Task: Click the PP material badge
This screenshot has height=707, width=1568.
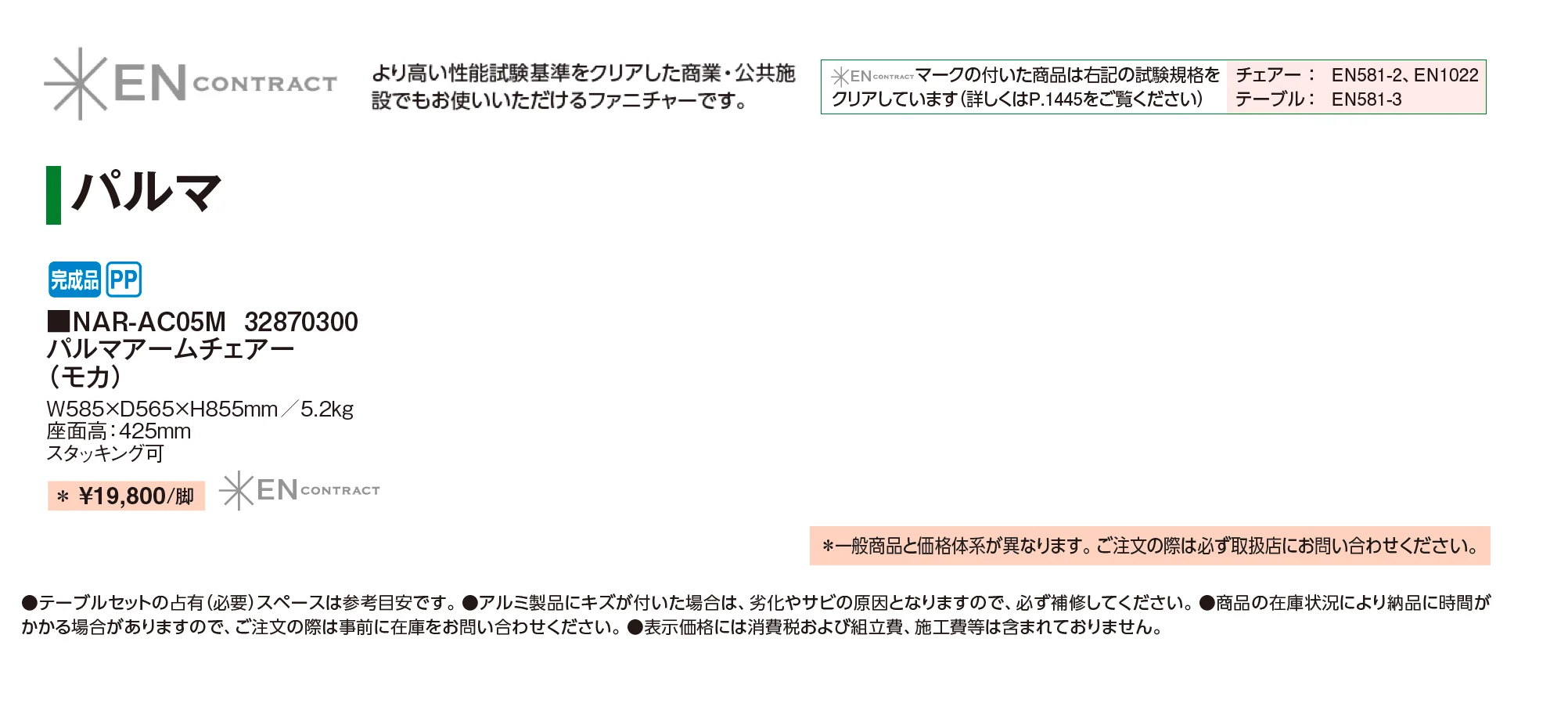Action: [124, 280]
